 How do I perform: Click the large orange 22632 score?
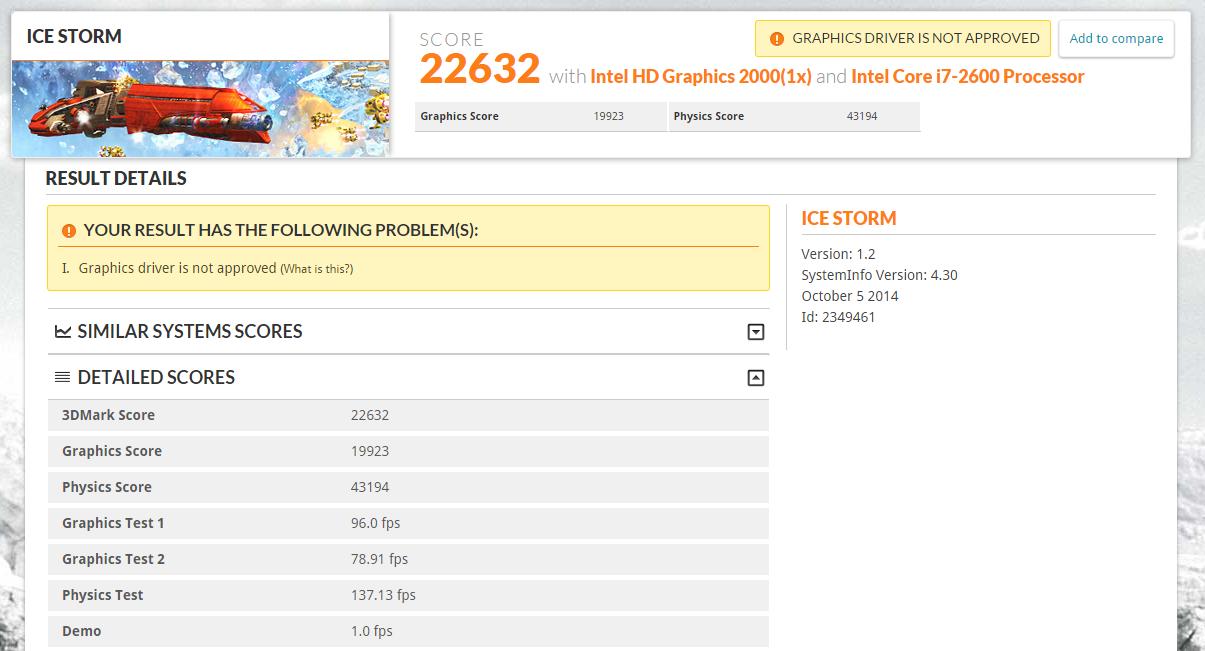tap(479, 69)
